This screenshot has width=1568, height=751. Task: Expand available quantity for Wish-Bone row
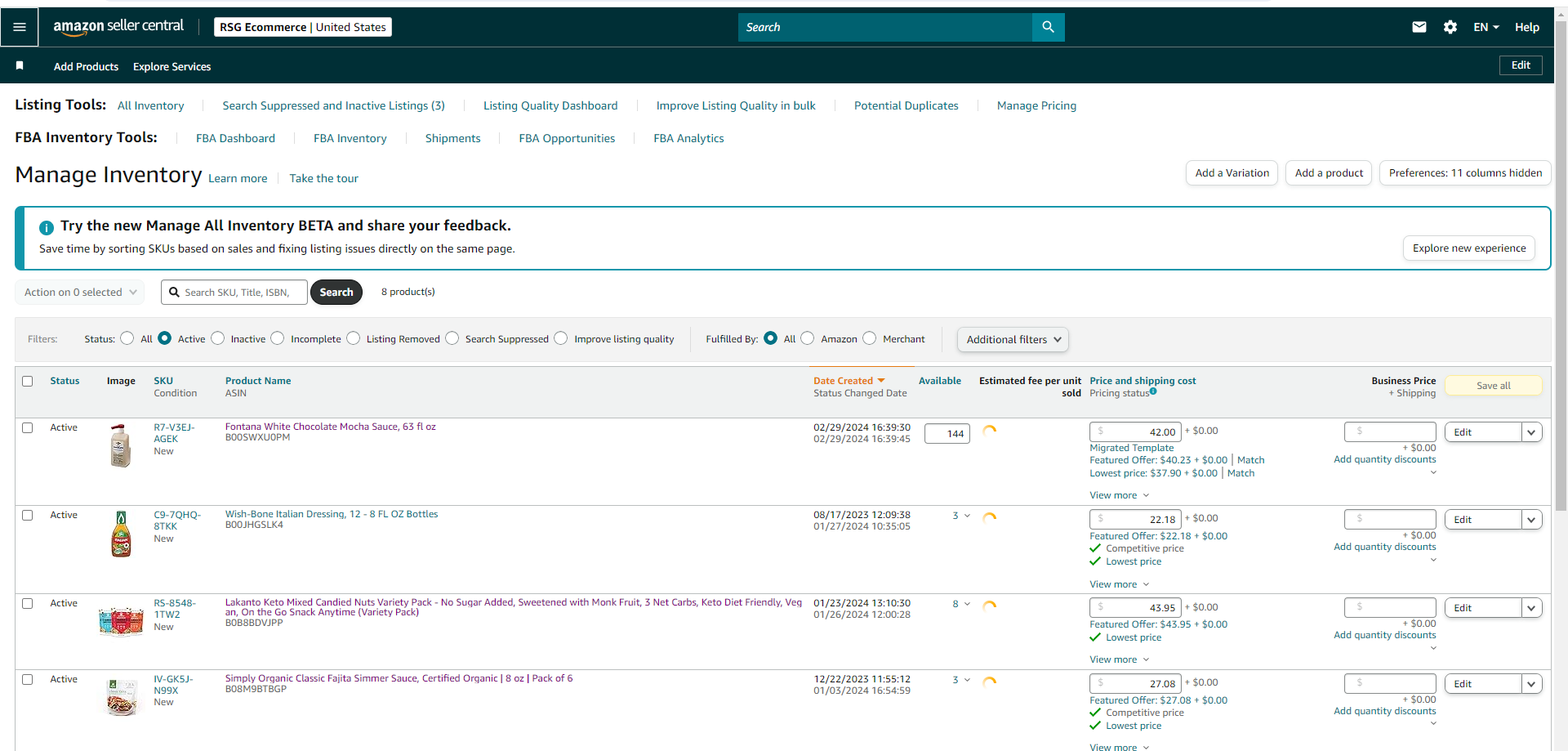pos(961,516)
